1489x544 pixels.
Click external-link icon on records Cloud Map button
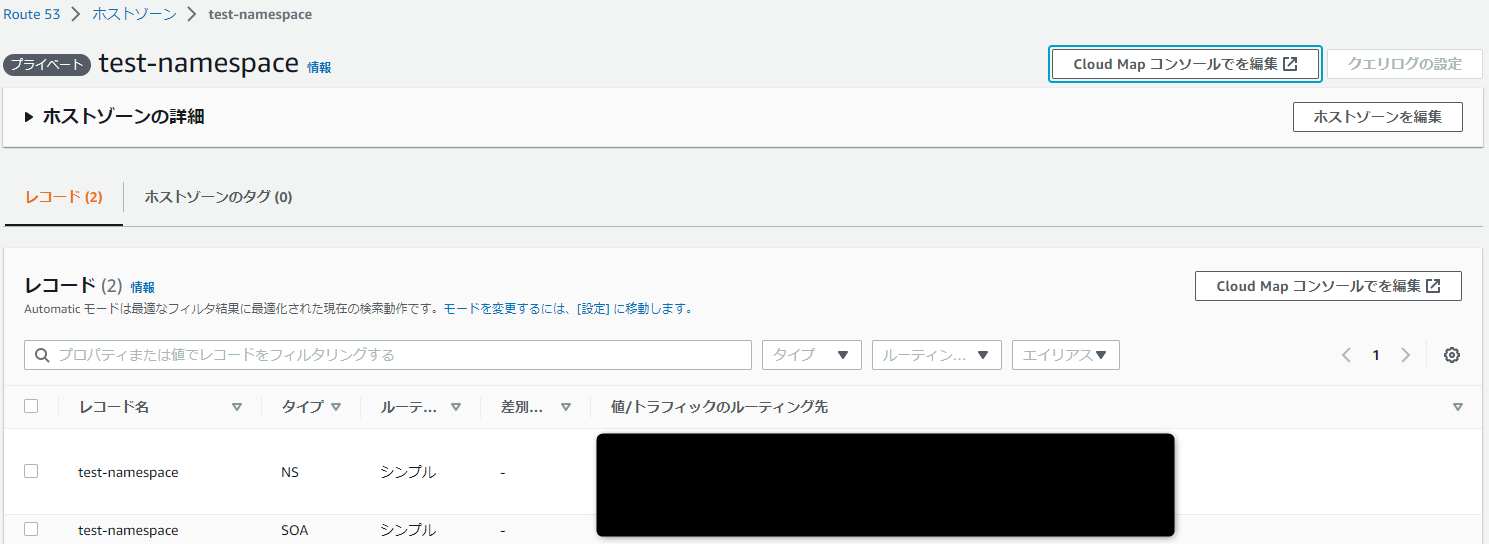[1434, 286]
